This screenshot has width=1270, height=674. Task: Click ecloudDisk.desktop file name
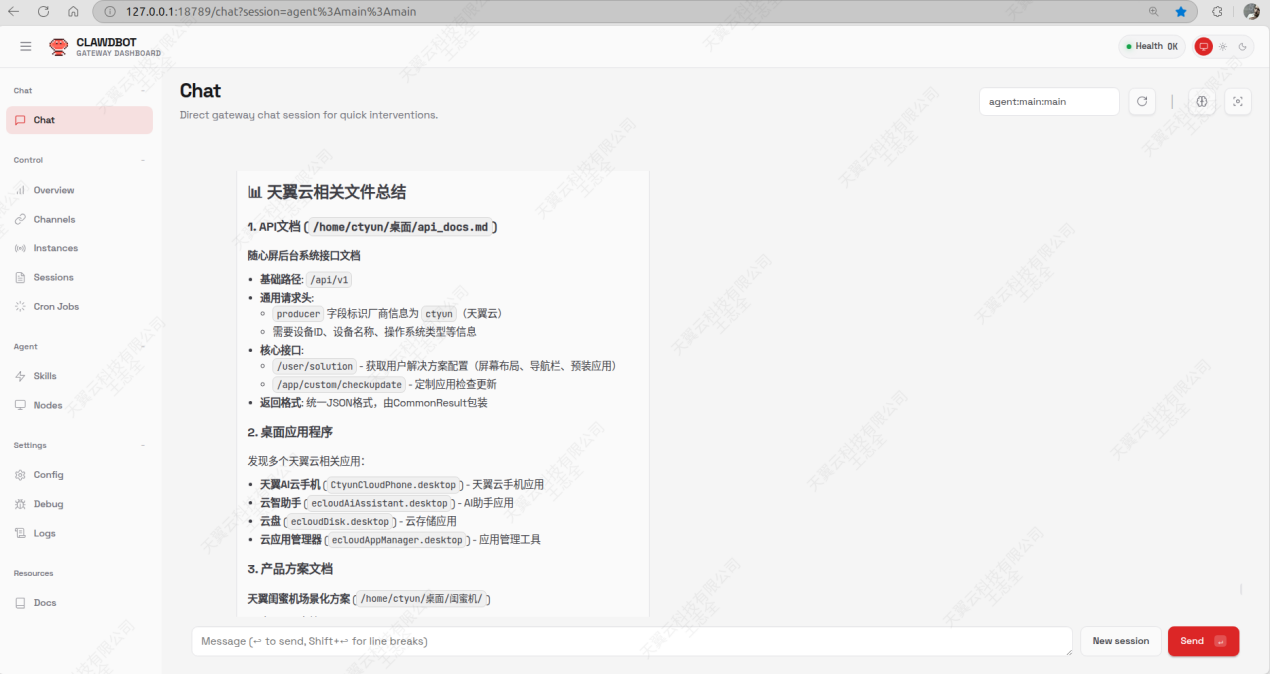(x=340, y=521)
